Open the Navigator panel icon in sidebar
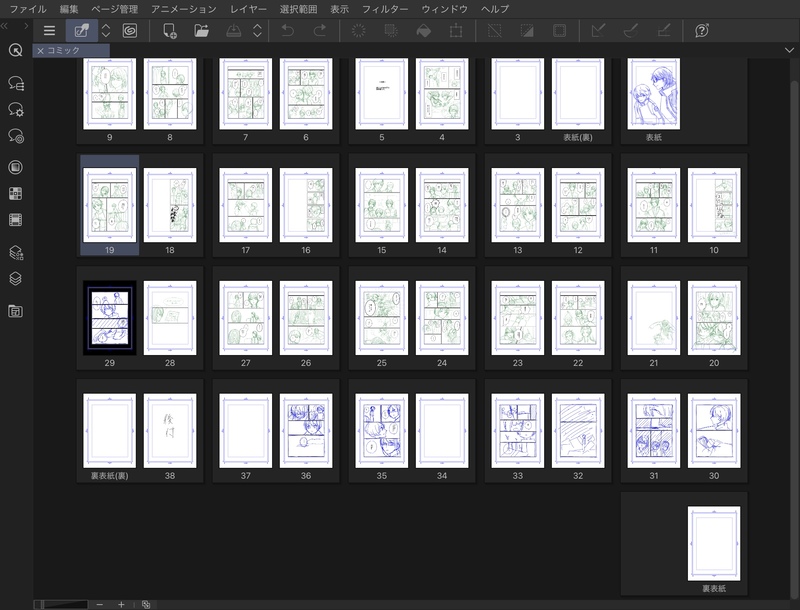This screenshot has height=610, width=800. coord(15,311)
